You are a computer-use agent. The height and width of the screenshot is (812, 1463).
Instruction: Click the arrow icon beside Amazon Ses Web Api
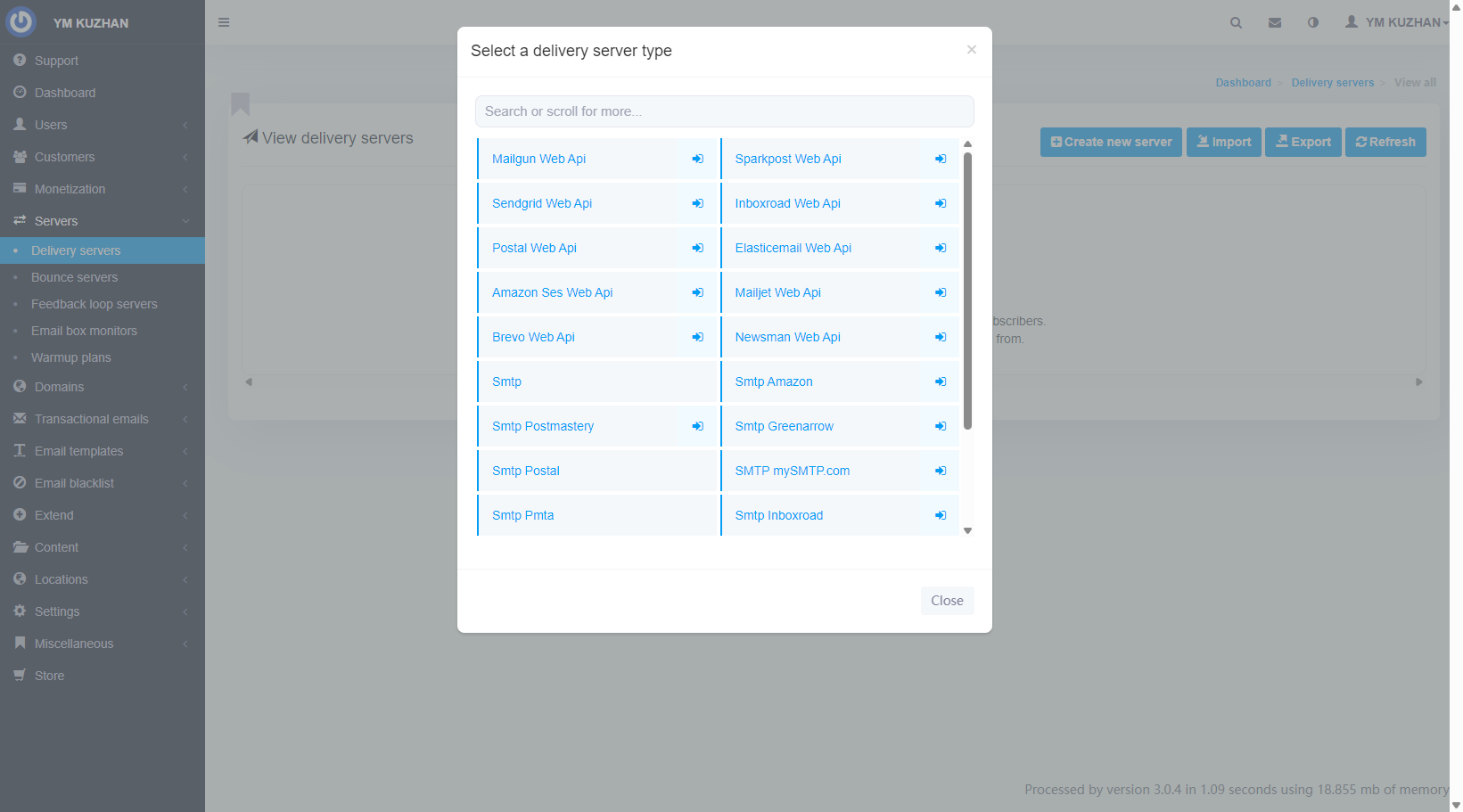point(697,292)
